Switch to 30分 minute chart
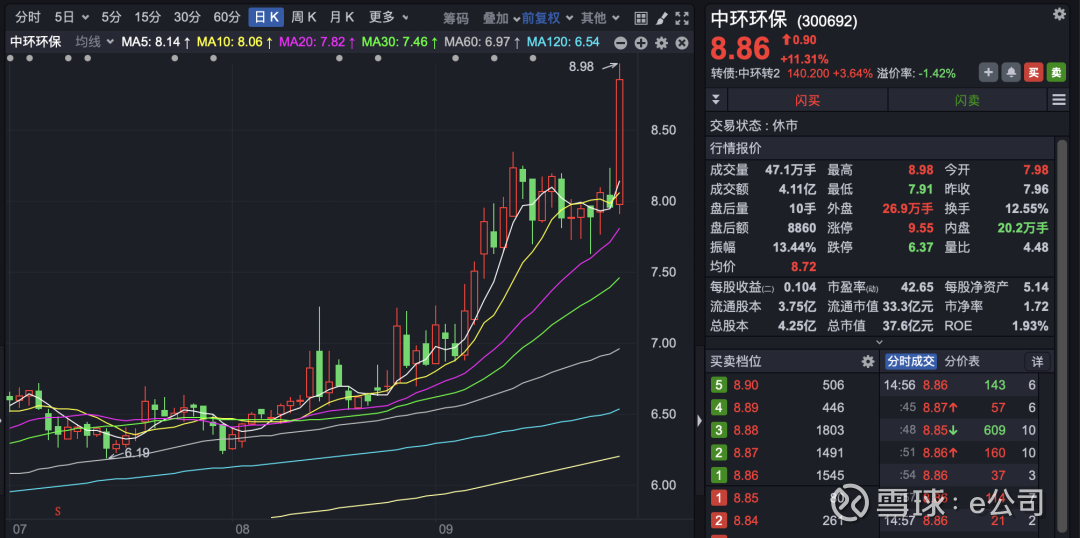 (x=186, y=17)
